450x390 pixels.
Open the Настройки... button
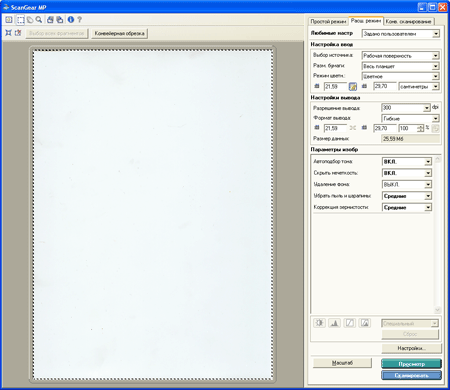coord(411,348)
